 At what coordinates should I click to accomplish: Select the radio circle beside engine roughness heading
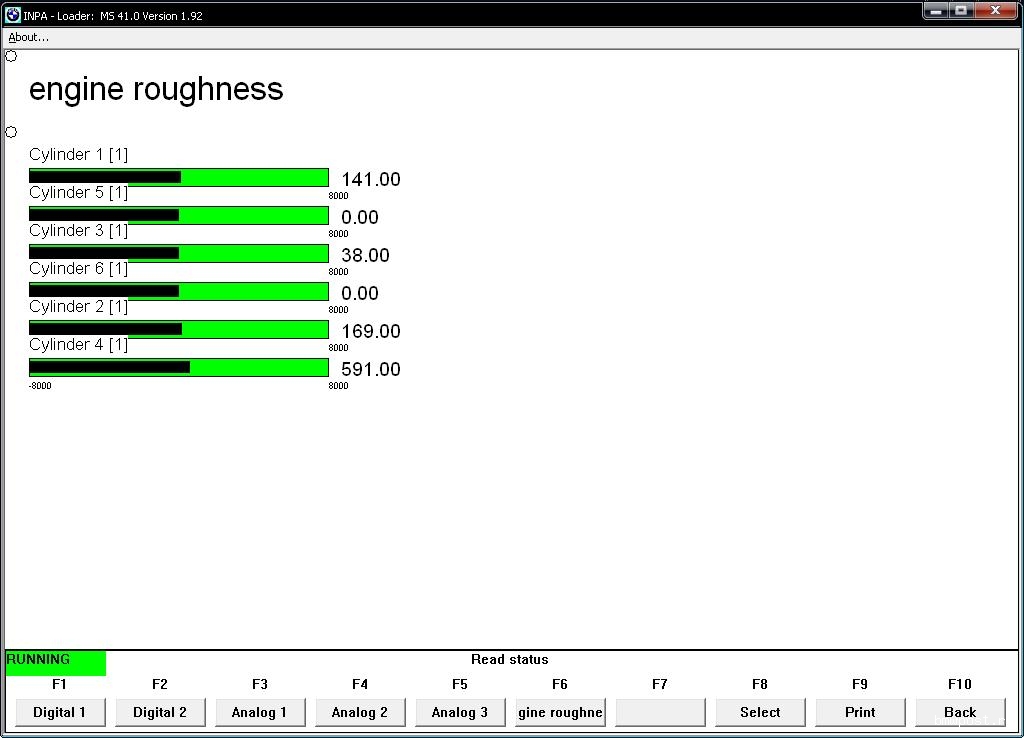tap(11, 56)
